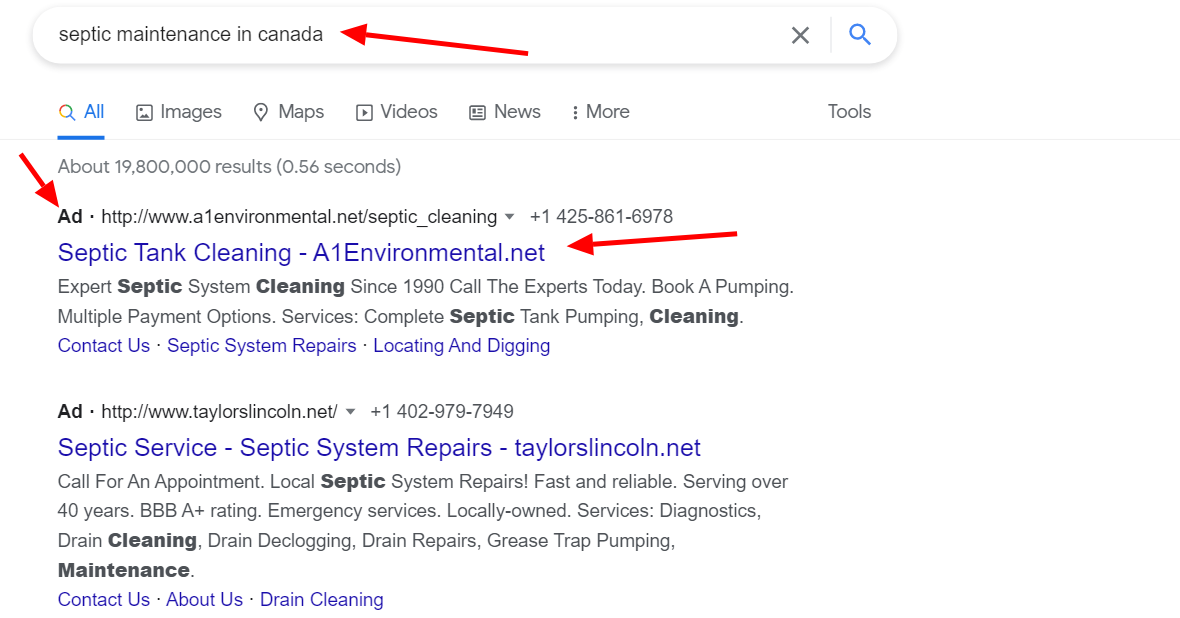Click the magnifier icon on the All tab

pyautogui.click(x=67, y=113)
